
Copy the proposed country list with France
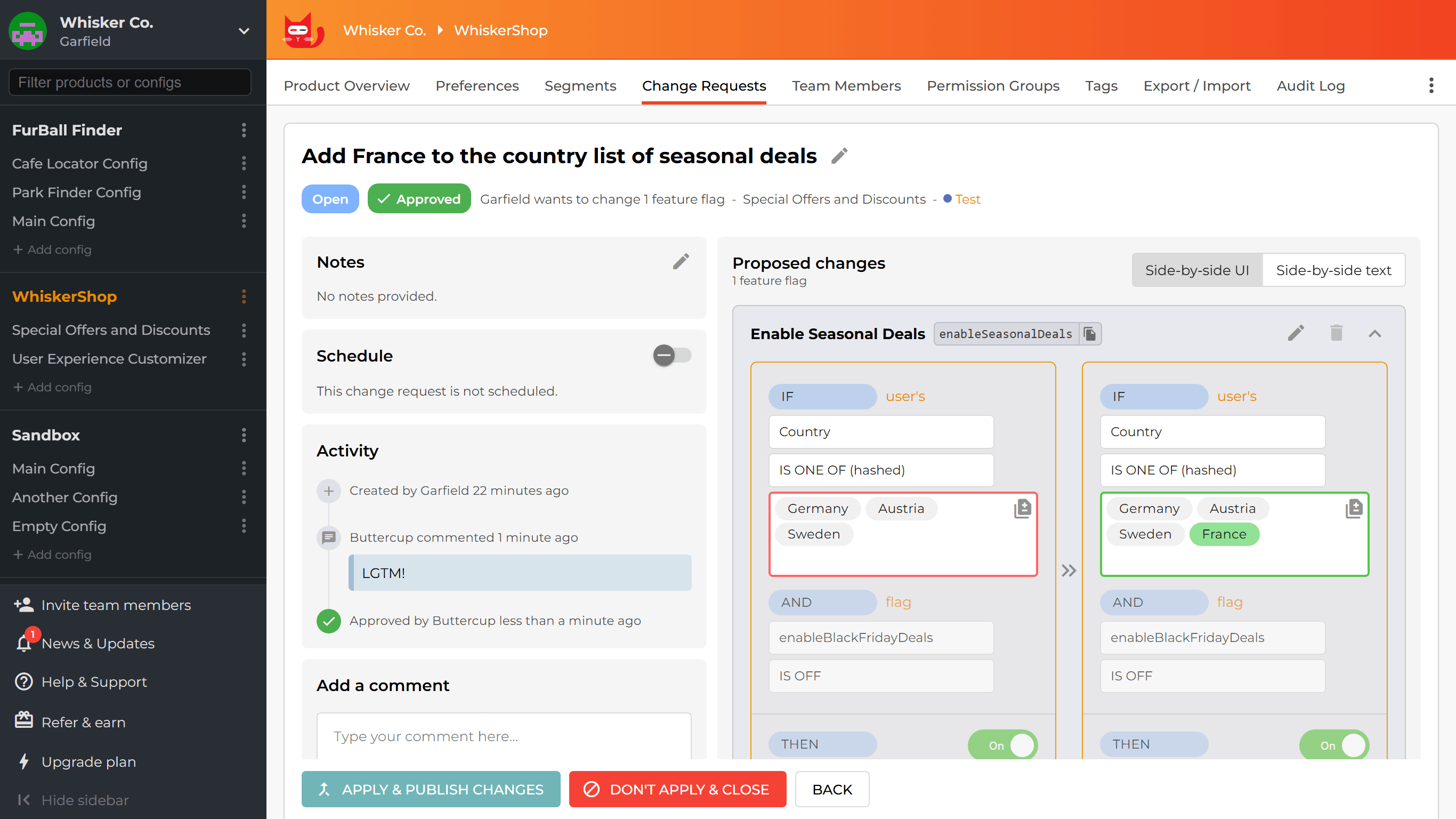tap(1354, 509)
